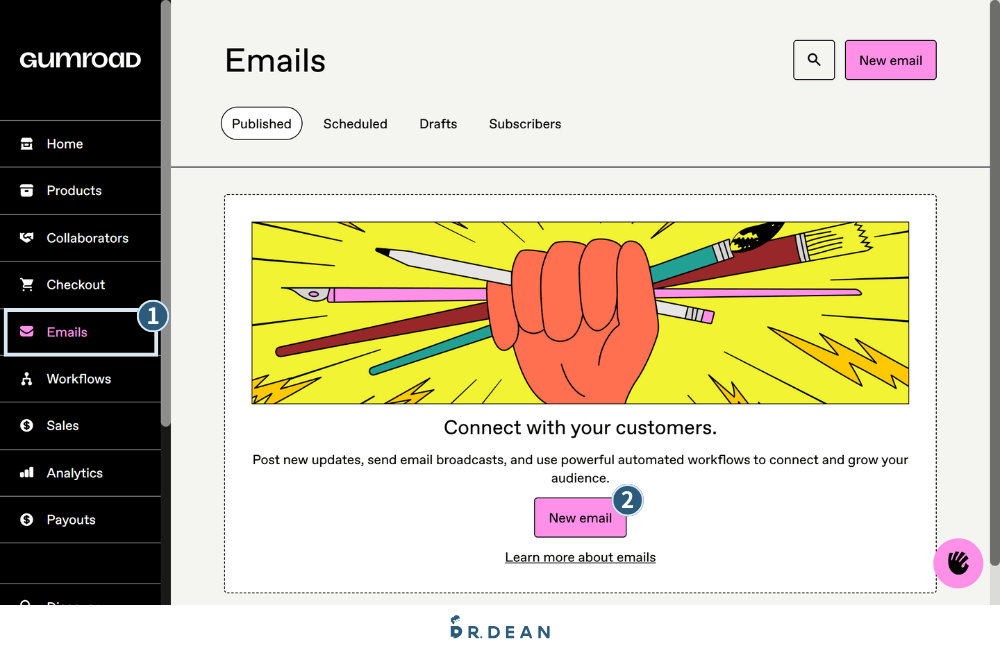Screen dimensions: 1000x650
Task: Open email search with magnifier button
Action: pos(814,60)
